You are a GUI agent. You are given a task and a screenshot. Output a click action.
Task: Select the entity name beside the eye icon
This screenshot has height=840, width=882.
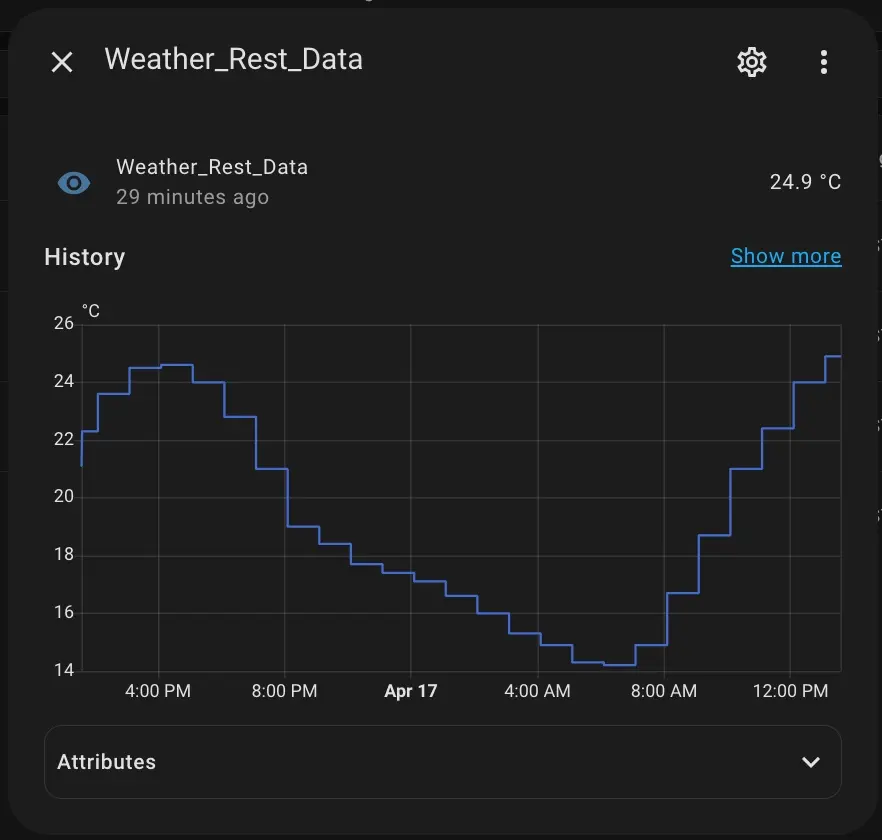pyautogui.click(x=212, y=167)
